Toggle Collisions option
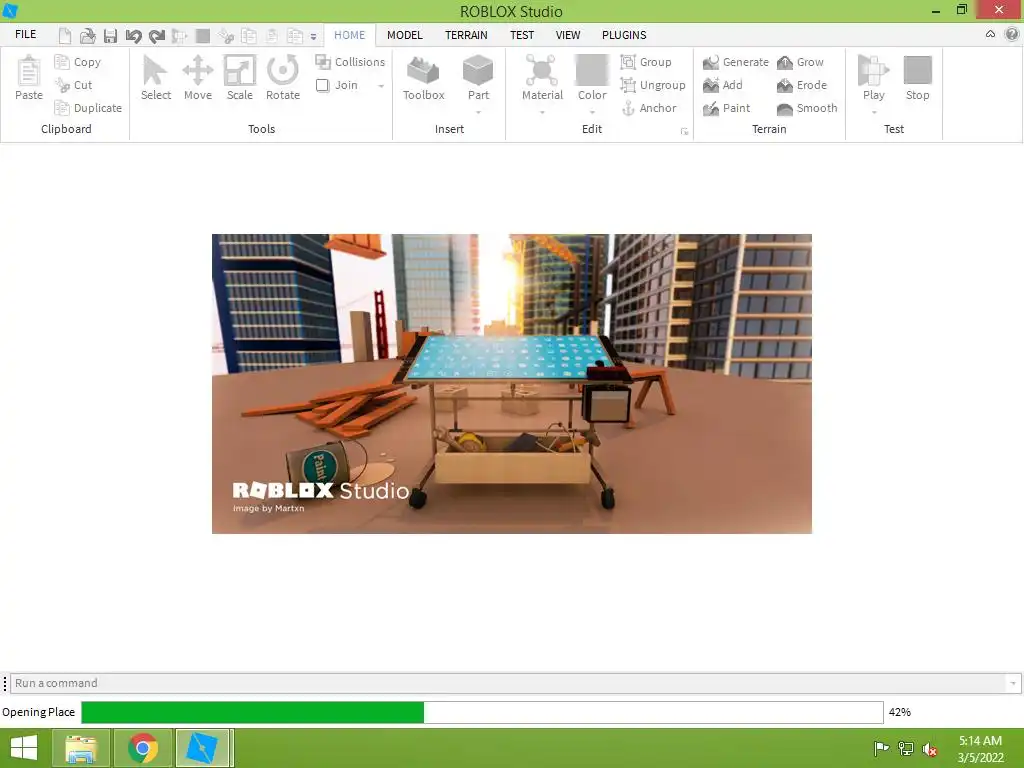This screenshot has width=1024, height=768. 350,62
